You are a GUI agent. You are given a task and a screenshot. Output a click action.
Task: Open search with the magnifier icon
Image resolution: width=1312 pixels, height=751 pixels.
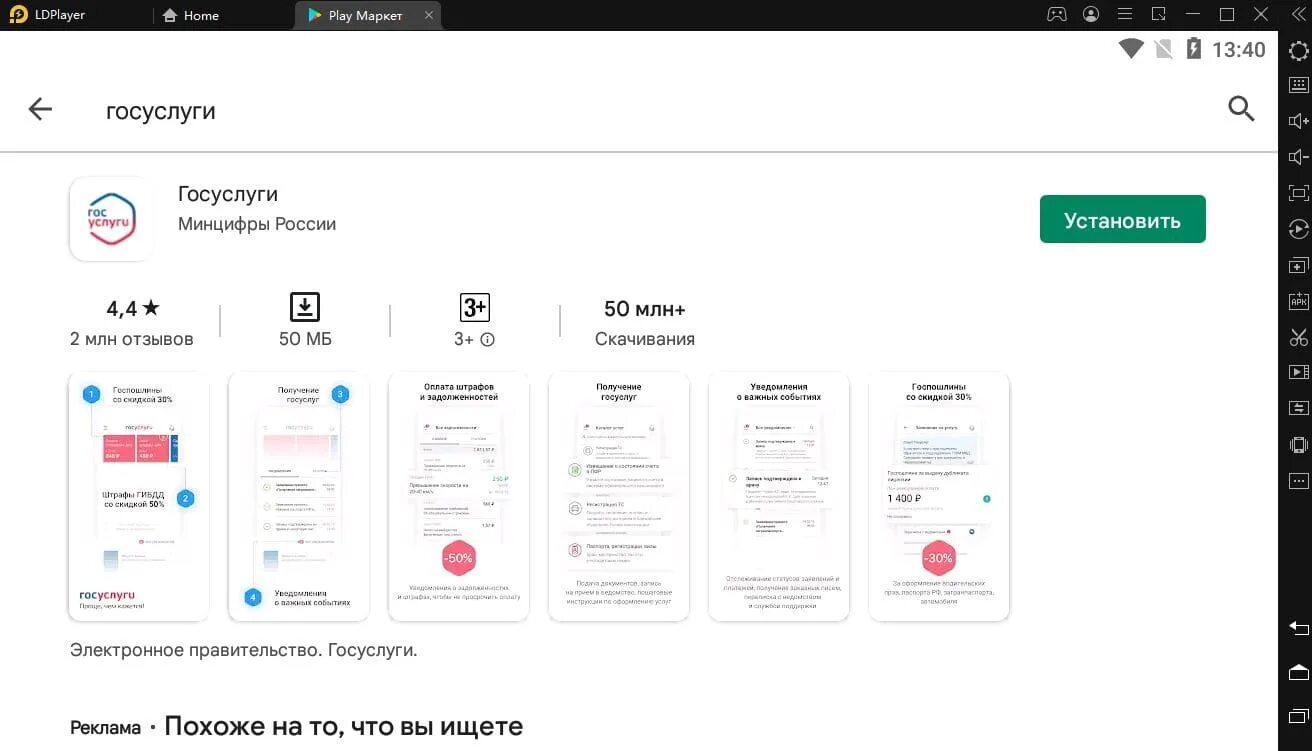pyautogui.click(x=1241, y=109)
